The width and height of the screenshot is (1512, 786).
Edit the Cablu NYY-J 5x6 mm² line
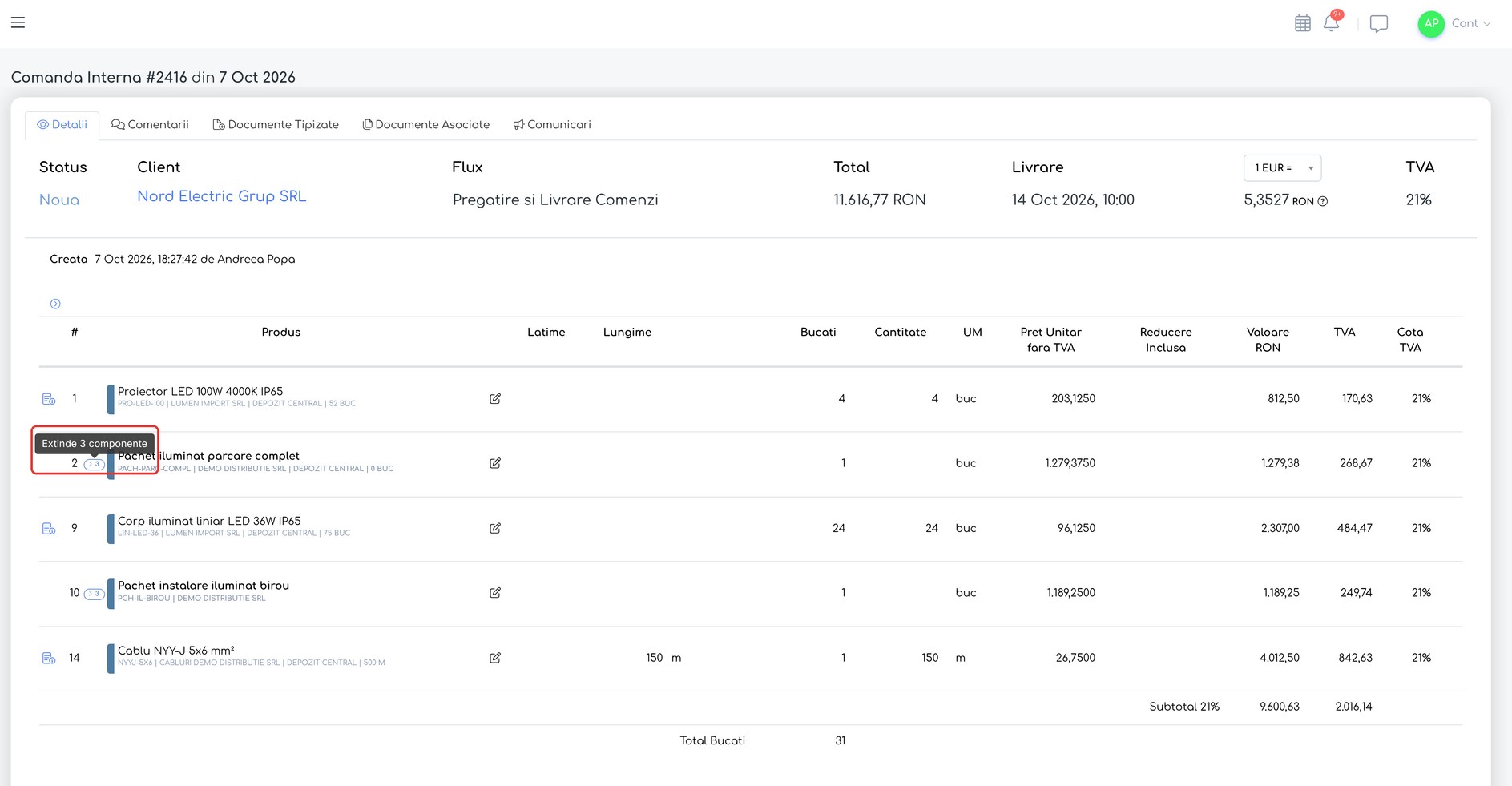pyautogui.click(x=495, y=658)
